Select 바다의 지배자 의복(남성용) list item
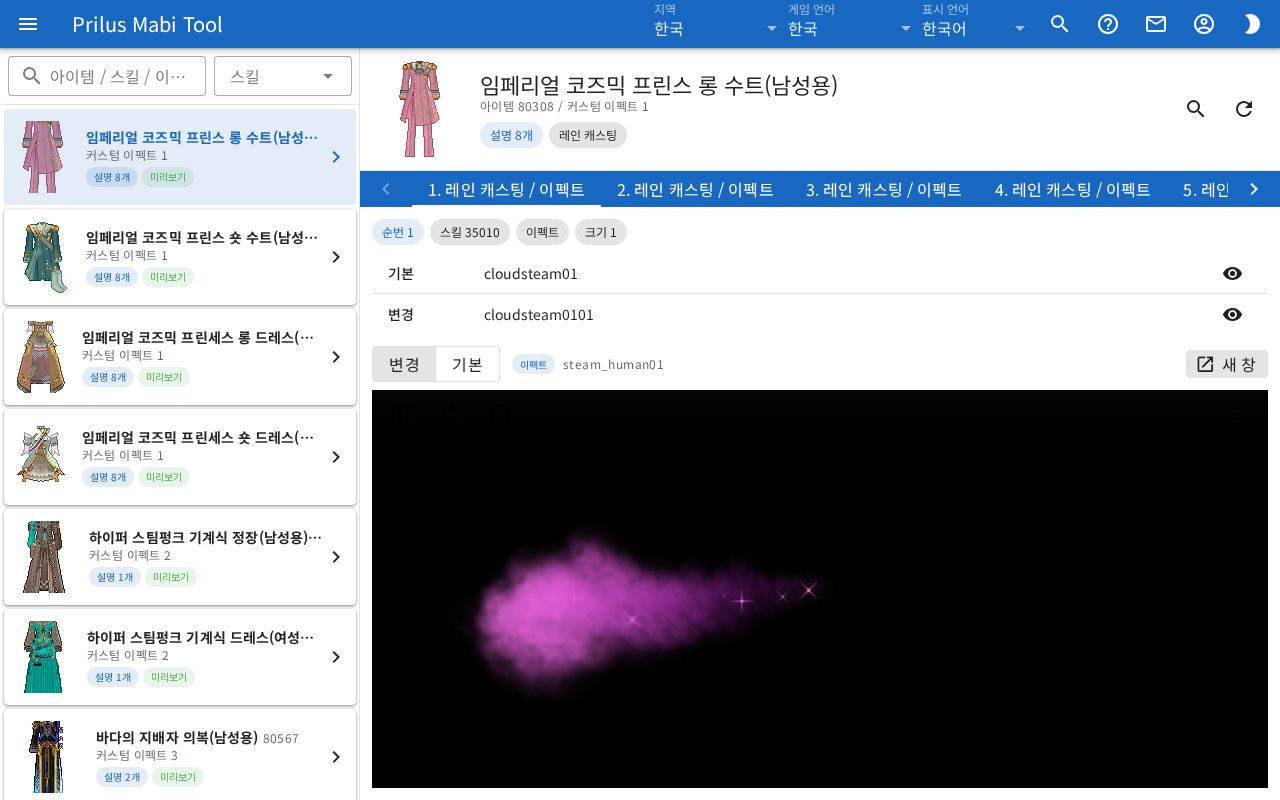This screenshot has width=1280, height=800. 180,754
